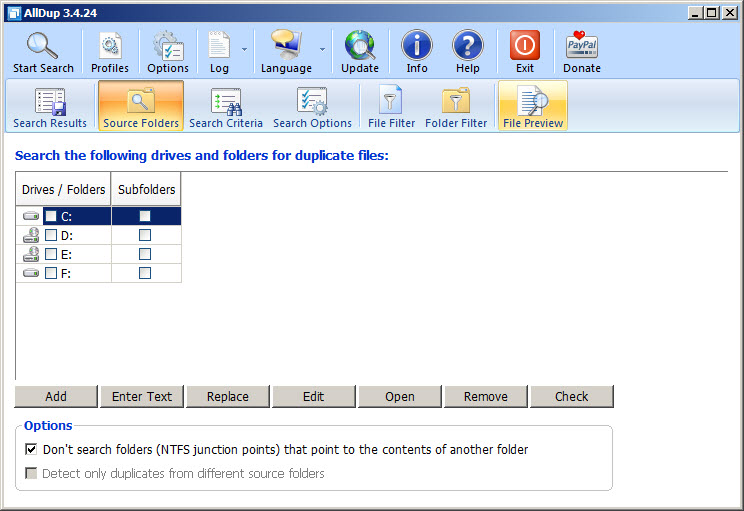Screen dimensions: 744x511
Task: Click the C: drive icon
Action: (x=31, y=216)
